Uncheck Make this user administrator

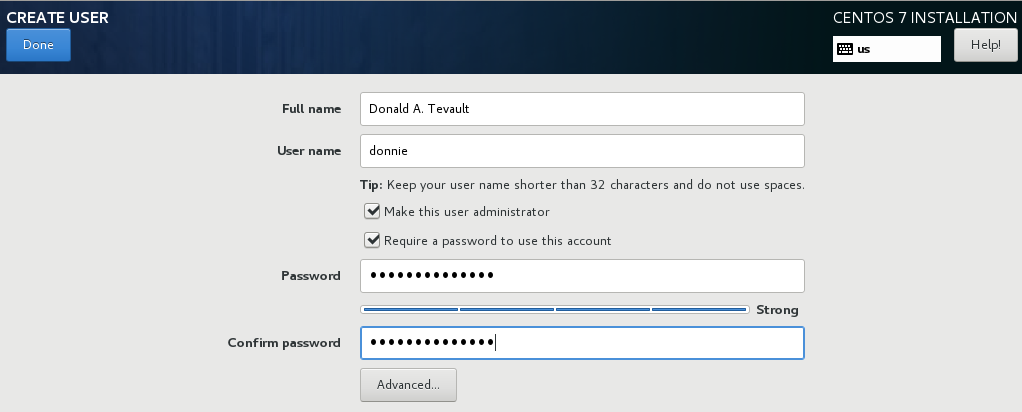[x=372, y=211]
